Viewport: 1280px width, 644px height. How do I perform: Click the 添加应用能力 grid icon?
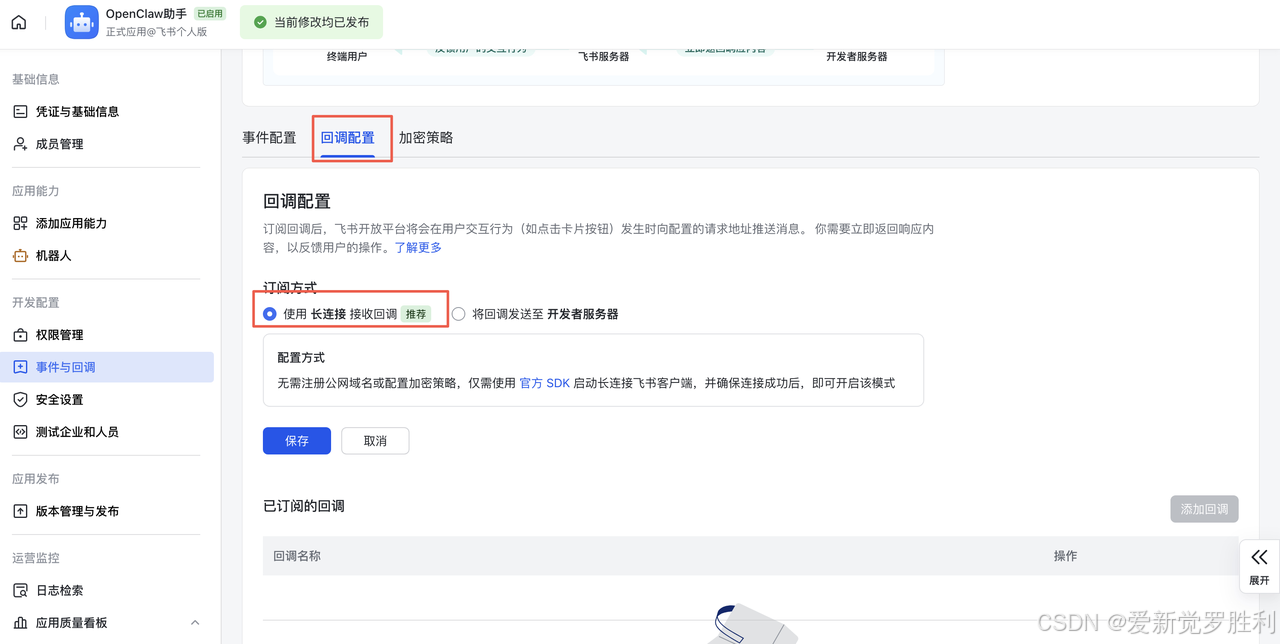pos(20,223)
